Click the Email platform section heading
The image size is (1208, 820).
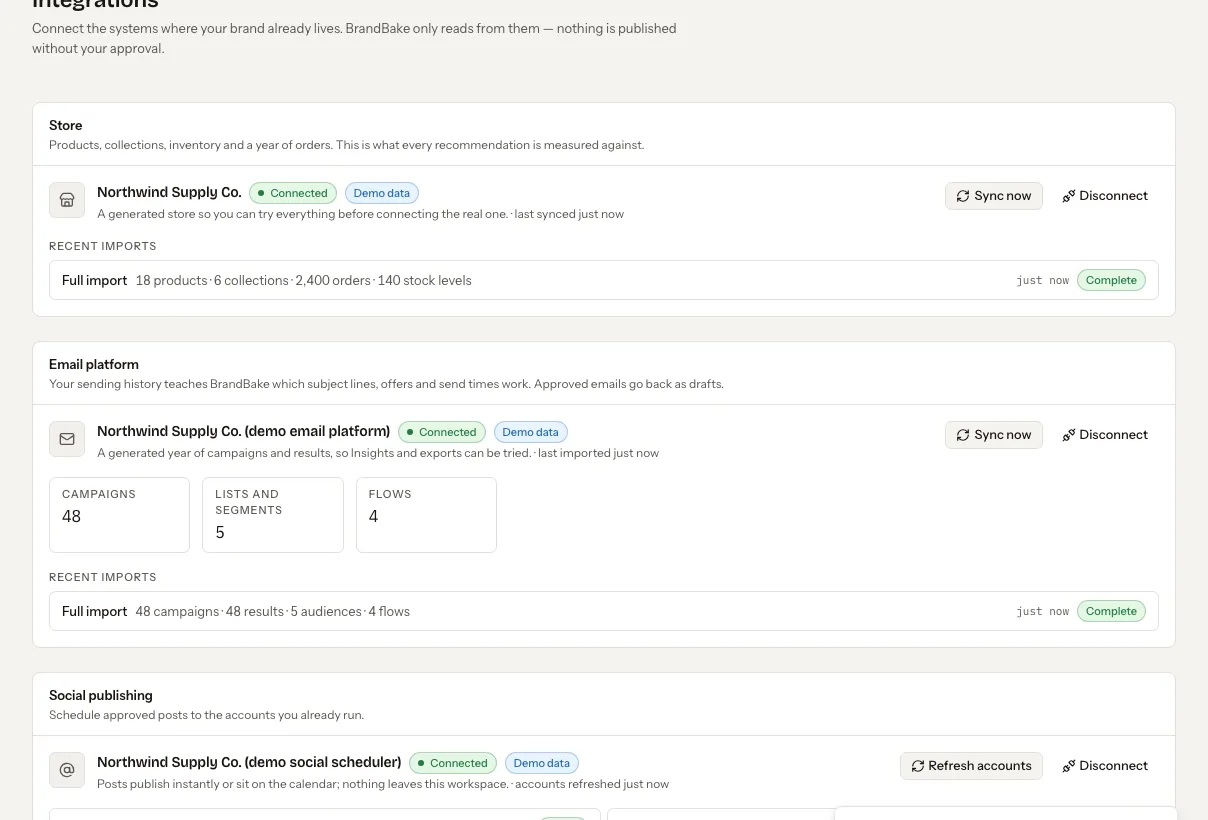(x=94, y=364)
